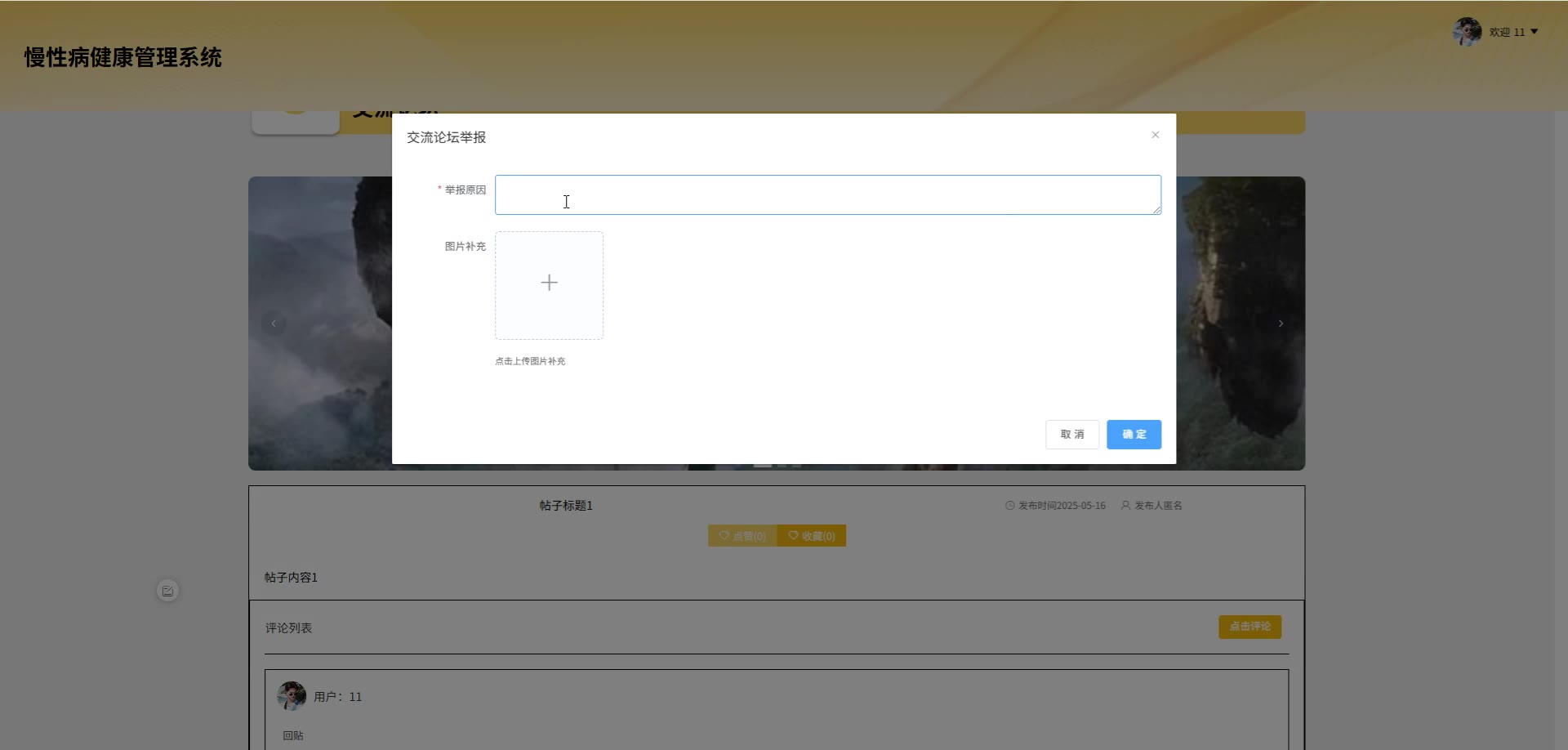This screenshot has height=750, width=1568.
Task: Focus the 举报原因 text field
Action: 826,194
